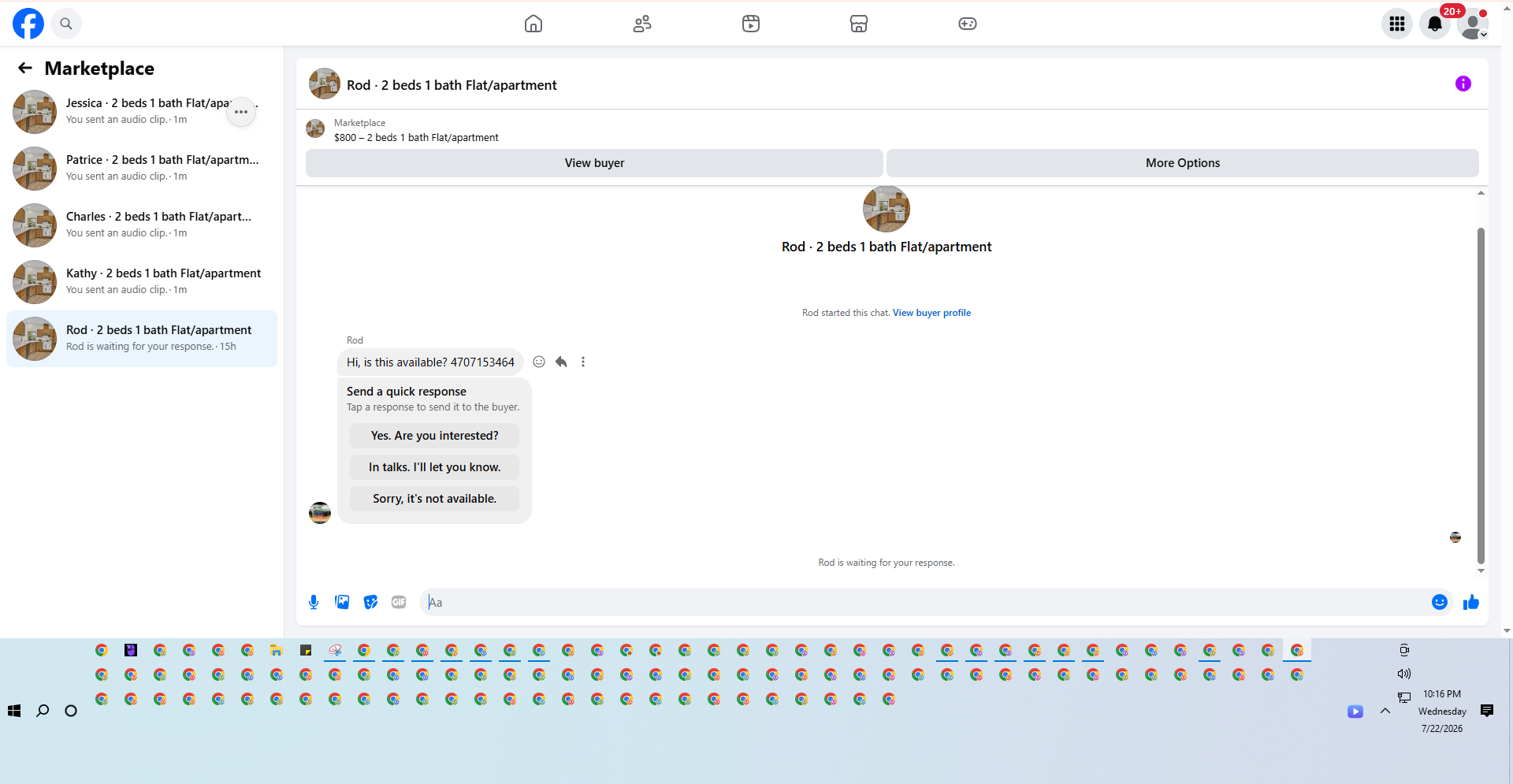This screenshot has width=1513, height=784.
Task: Click the microphone voice clip icon
Action: (314, 602)
